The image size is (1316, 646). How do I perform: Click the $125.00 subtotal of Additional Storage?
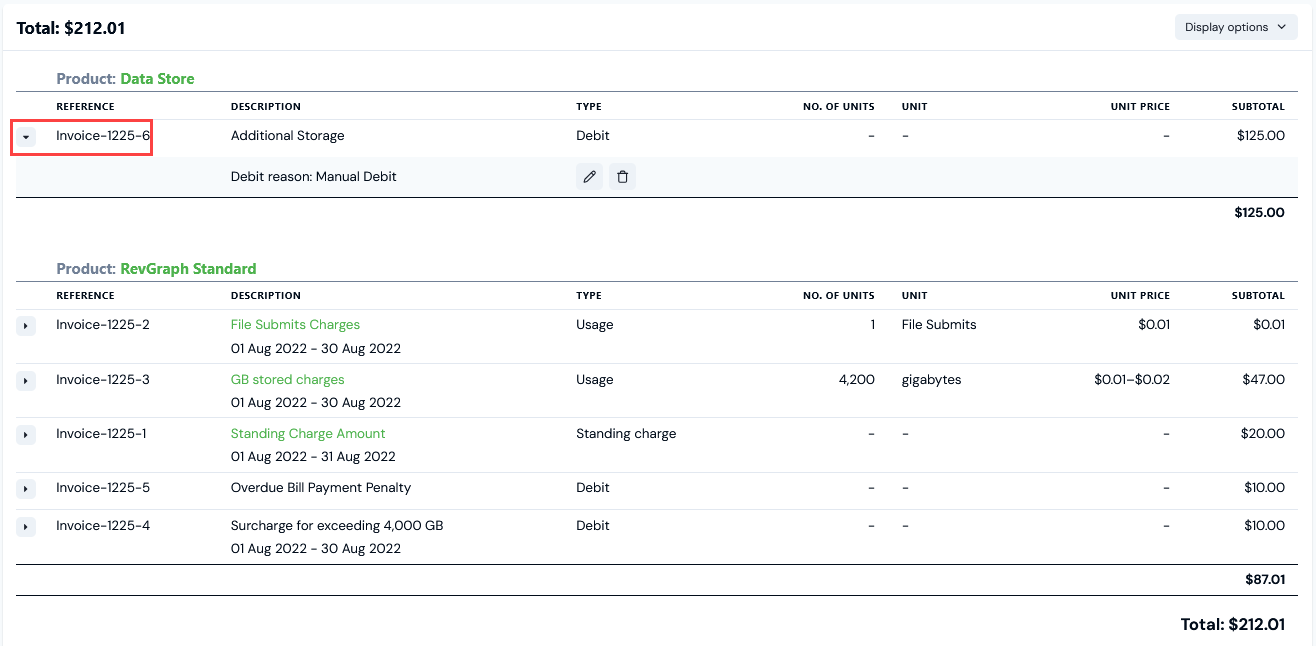point(1260,136)
